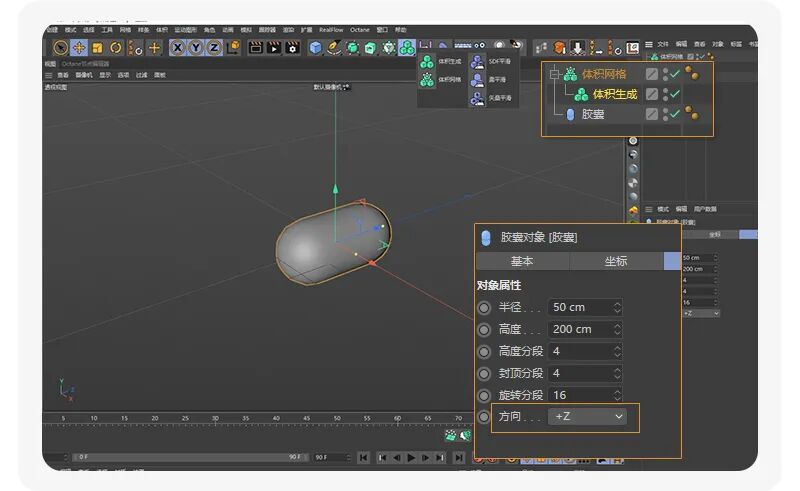This screenshot has height=491, width=800.
Task: Switch to the 基本 tab
Action: (522, 261)
